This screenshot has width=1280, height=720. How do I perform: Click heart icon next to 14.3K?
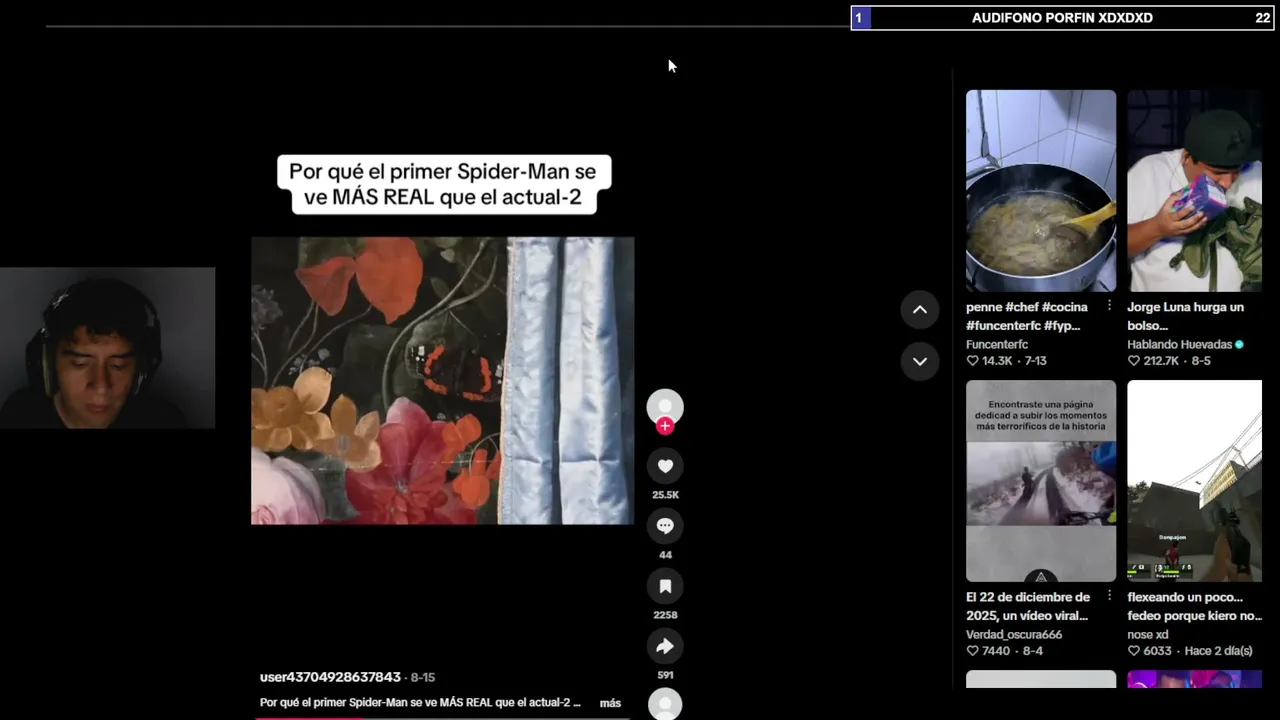(x=972, y=361)
